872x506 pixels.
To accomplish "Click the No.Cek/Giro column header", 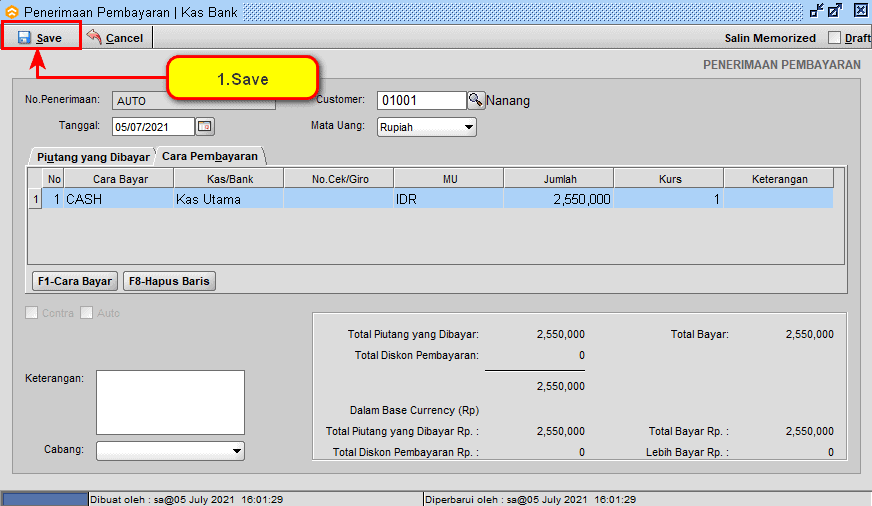I will point(339,179).
